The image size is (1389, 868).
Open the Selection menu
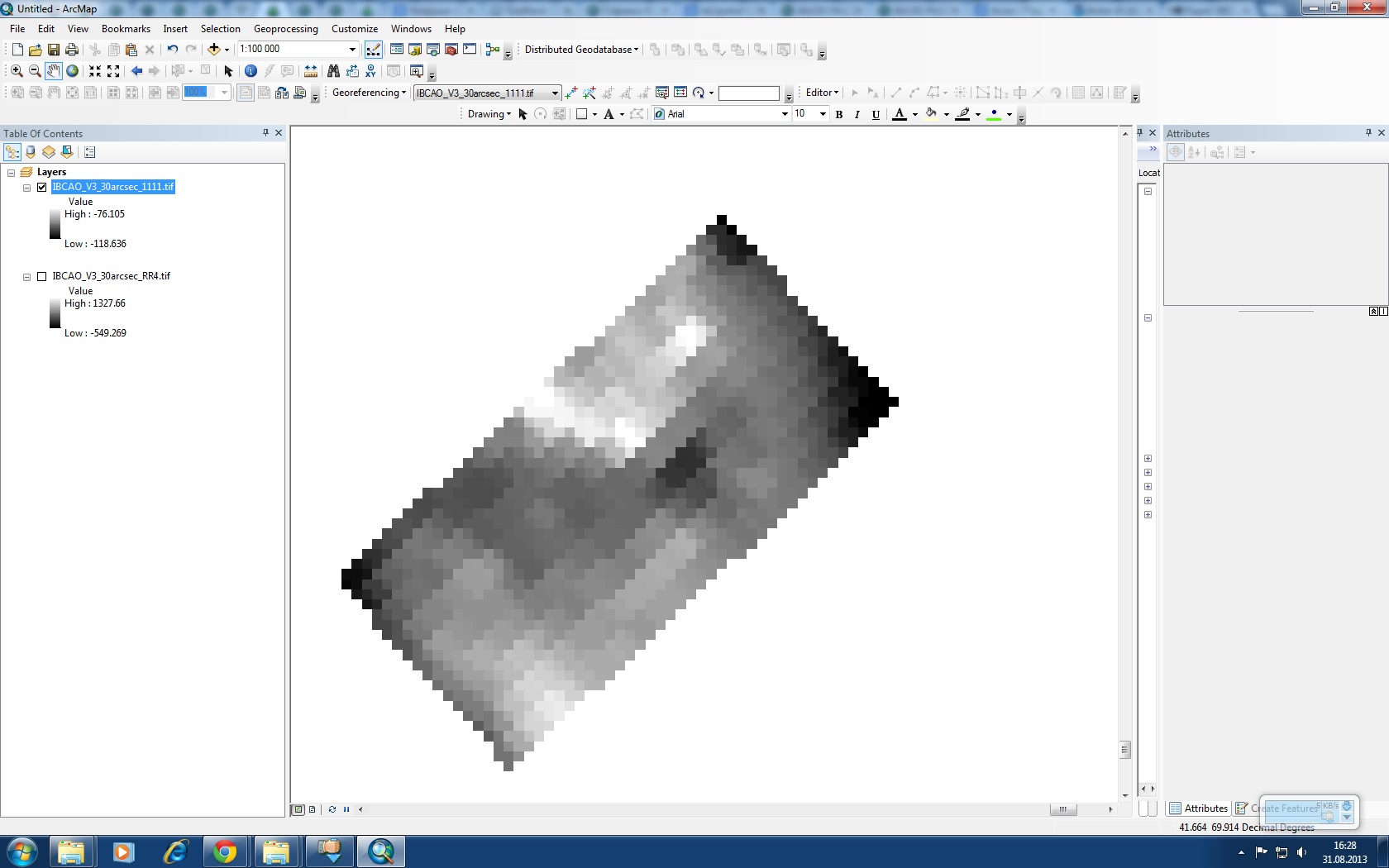[x=220, y=29]
